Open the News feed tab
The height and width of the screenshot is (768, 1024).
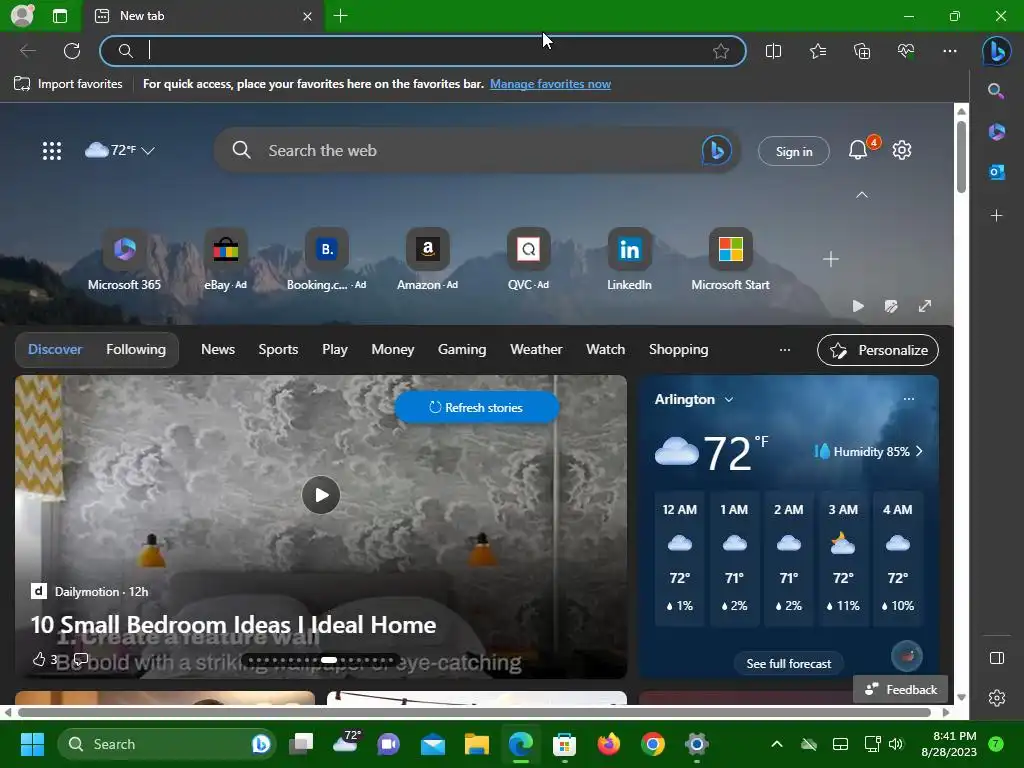[x=217, y=349]
